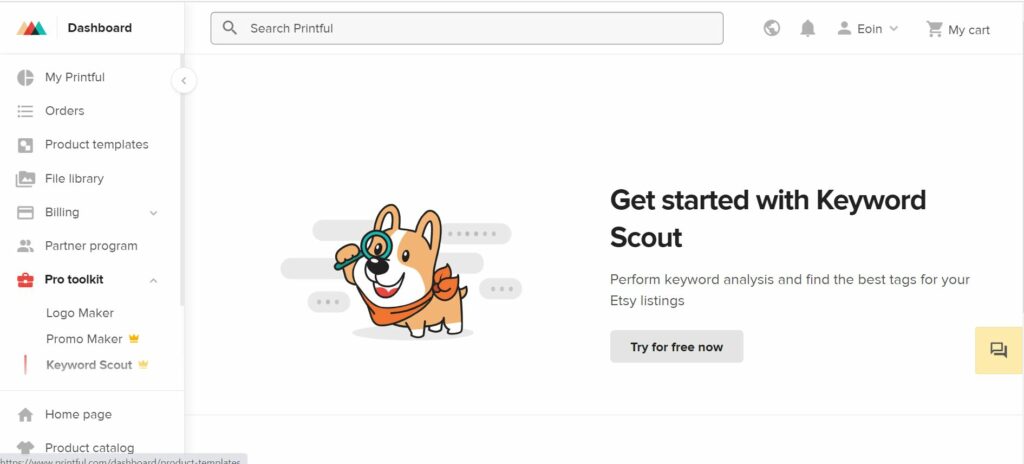
Task: Click the search magnifier icon
Action: coord(230,27)
